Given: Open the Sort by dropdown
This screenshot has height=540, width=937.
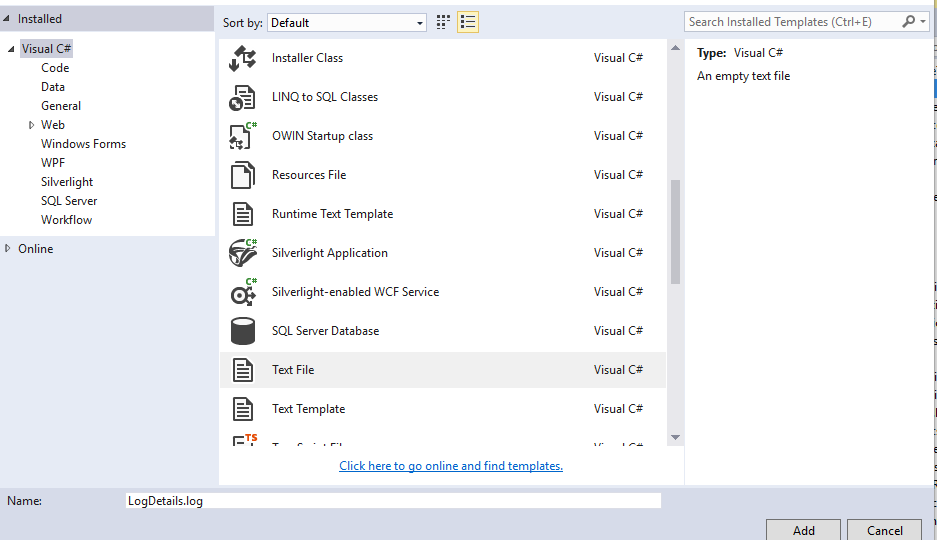Looking at the screenshot, I should 349,22.
